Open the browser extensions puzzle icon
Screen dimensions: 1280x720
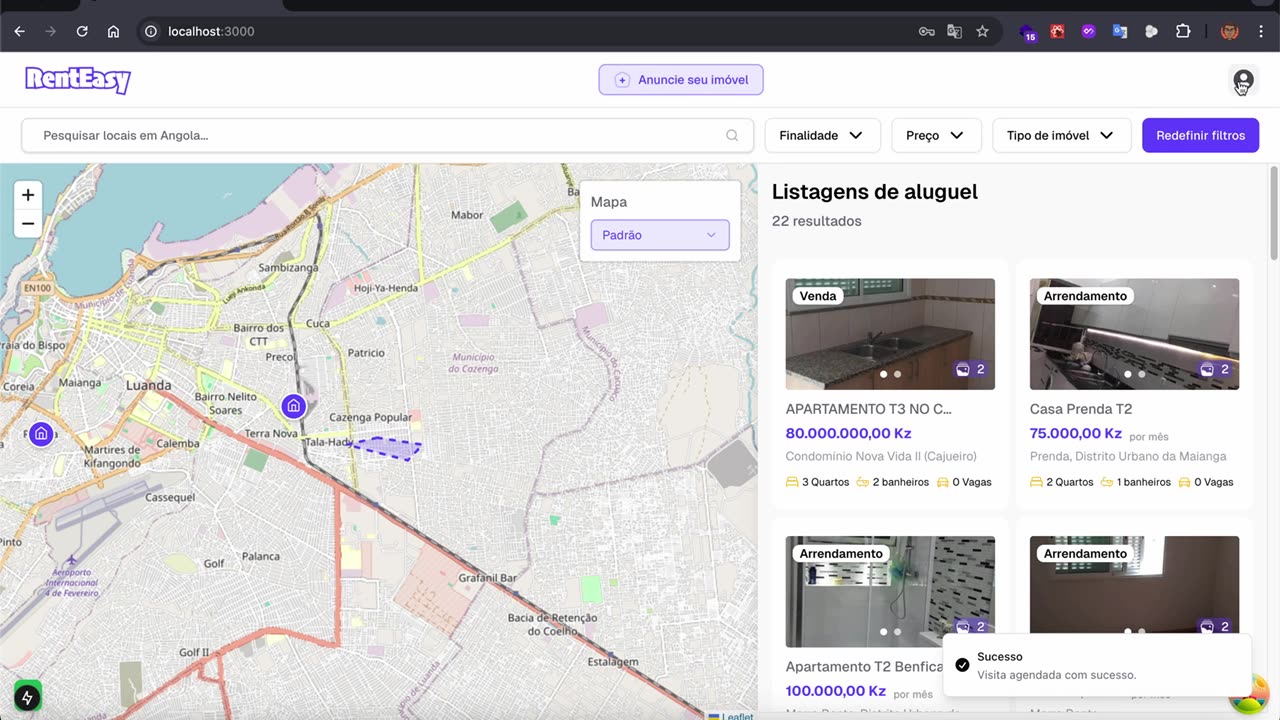coord(1183,31)
